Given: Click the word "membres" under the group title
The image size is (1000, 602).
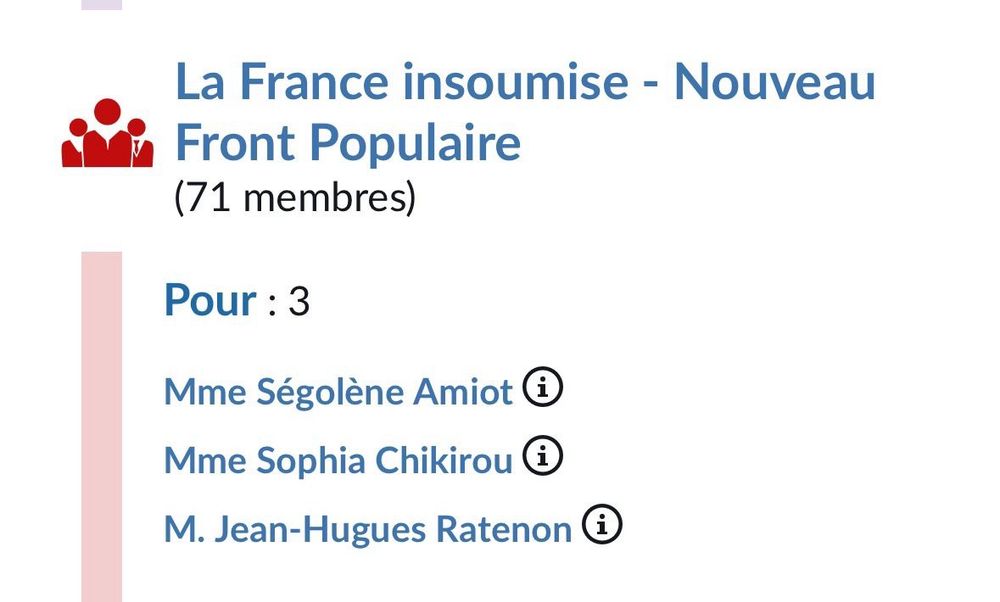Looking at the screenshot, I should click(325, 197).
